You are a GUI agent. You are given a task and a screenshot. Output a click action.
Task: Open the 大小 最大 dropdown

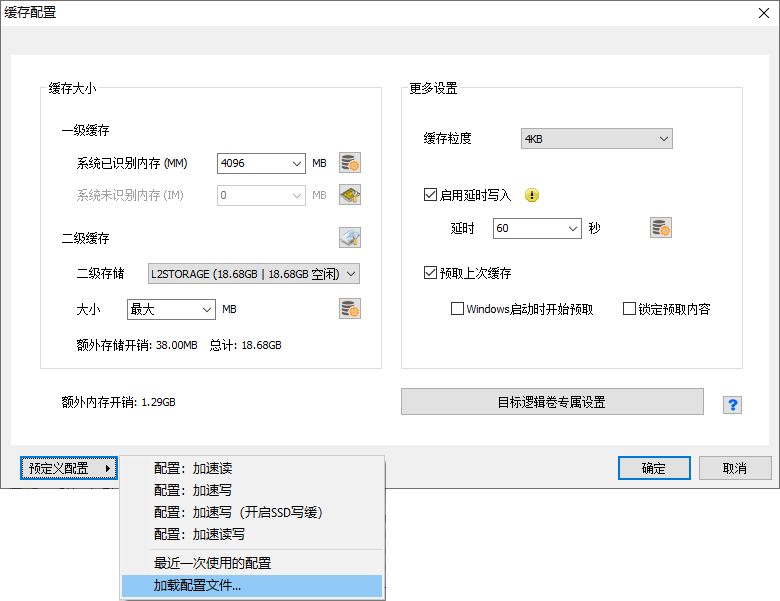(x=171, y=309)
